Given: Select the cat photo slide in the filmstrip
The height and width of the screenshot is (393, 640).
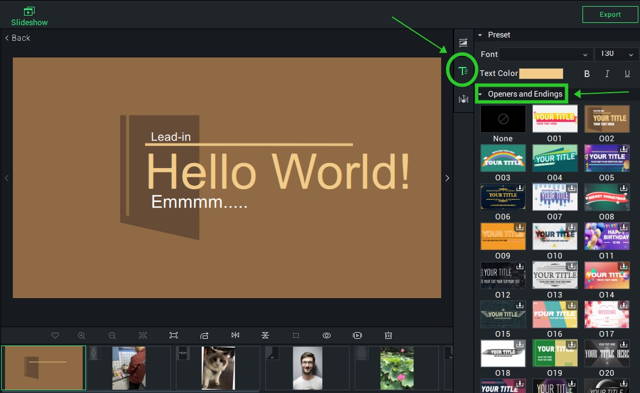Looking at the screenshot, I should pyautogui.click(x=218, y=368).
